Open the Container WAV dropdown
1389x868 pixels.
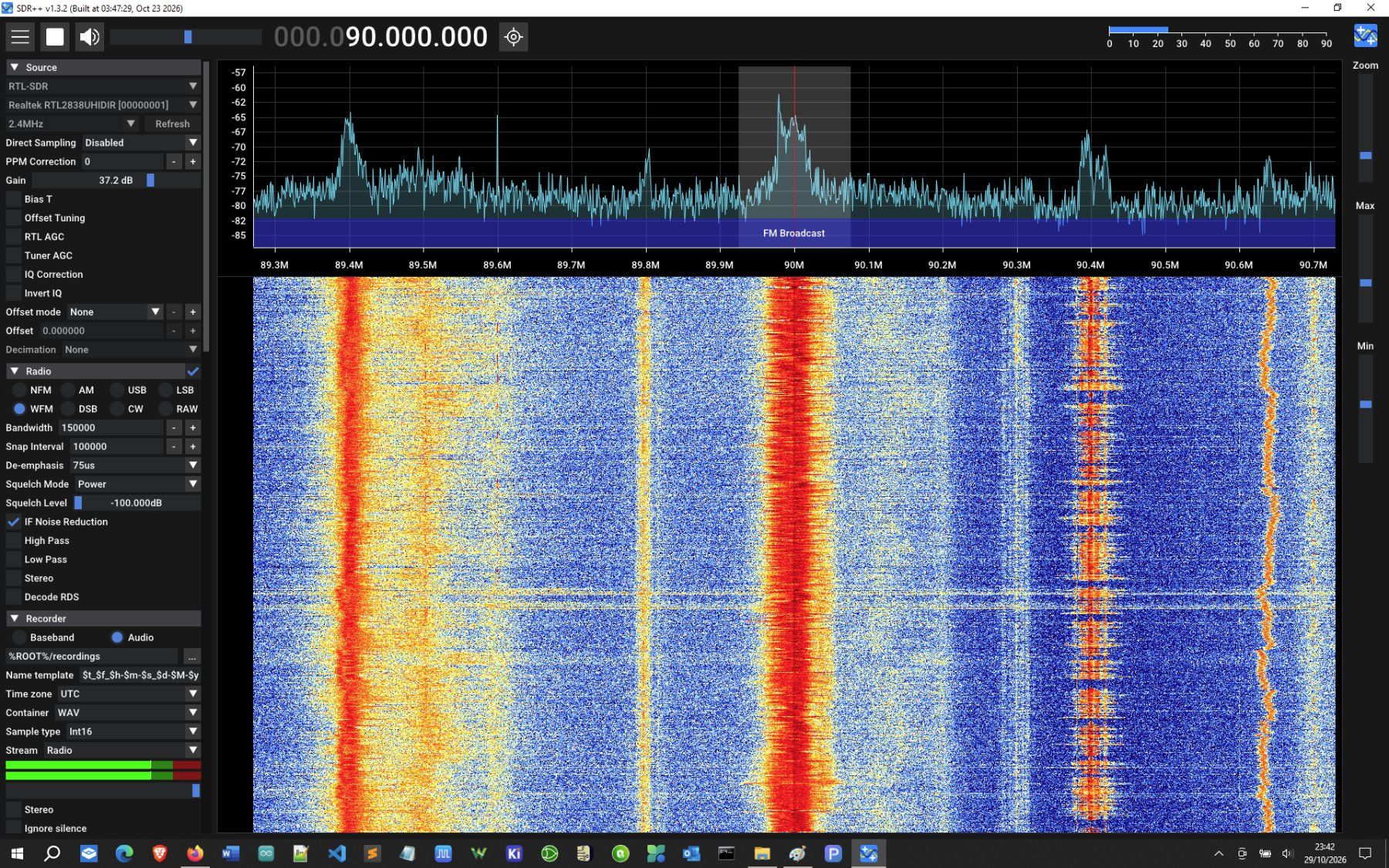[127, 712]
